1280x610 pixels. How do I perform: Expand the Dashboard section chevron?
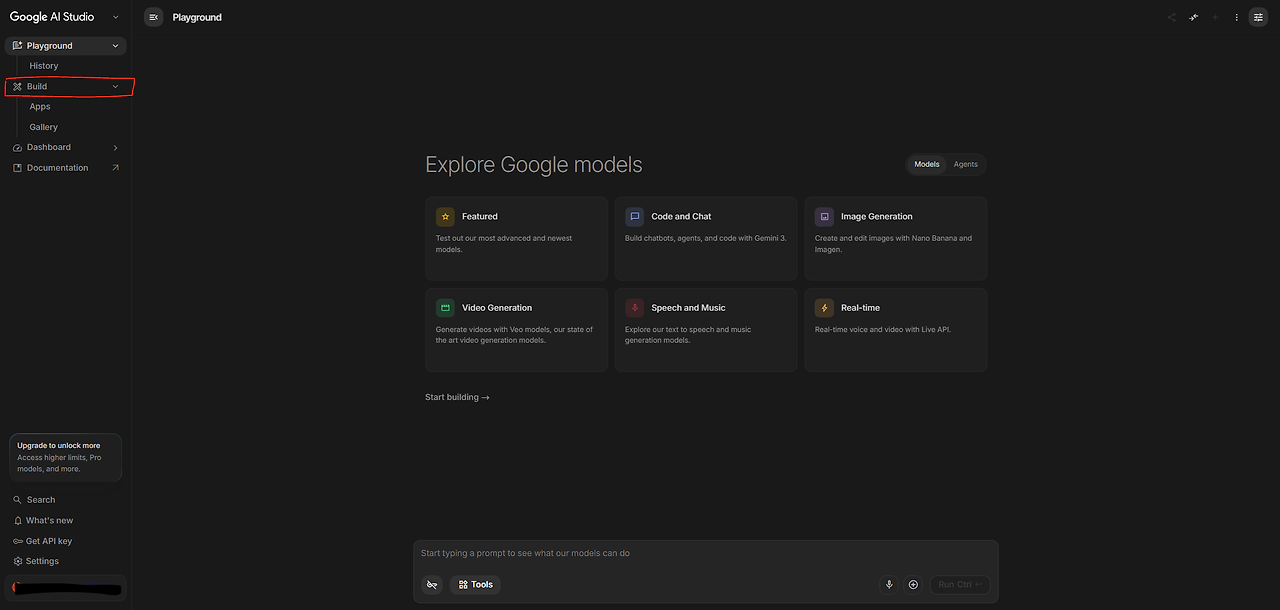click(115, 148)
